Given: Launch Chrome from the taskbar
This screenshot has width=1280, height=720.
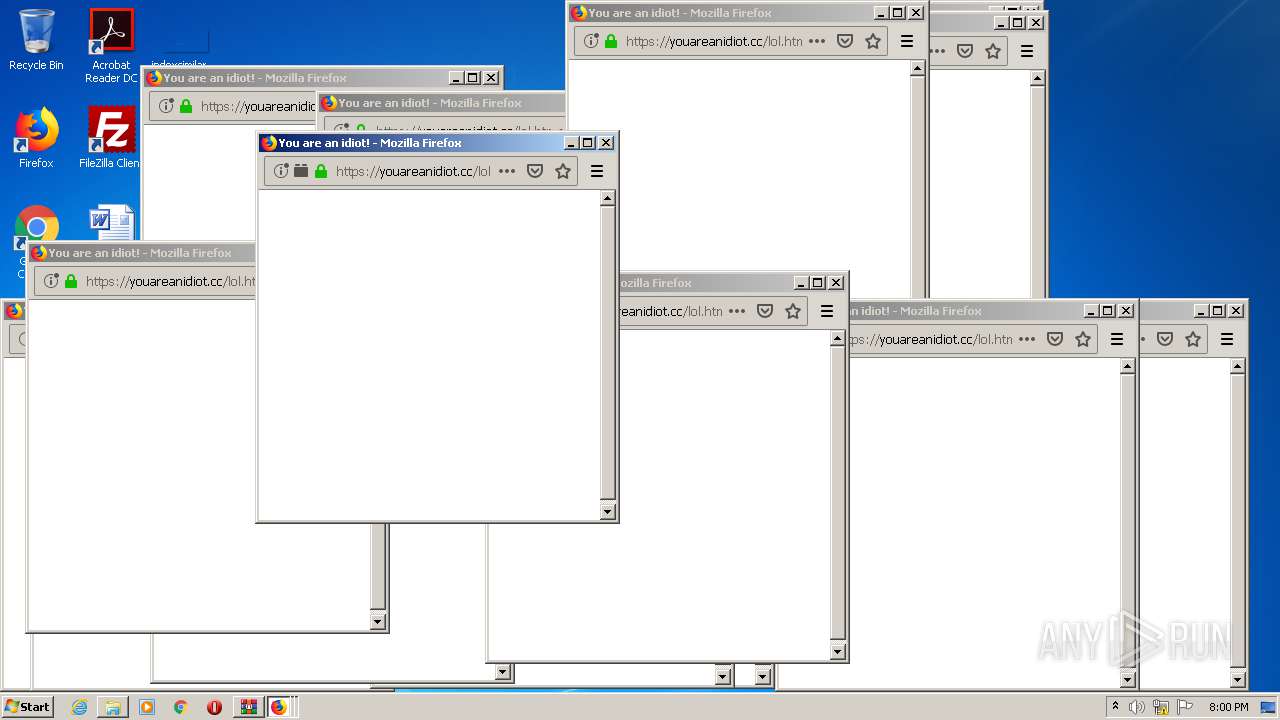Looking at the screenshot, I should coord(180,707).
